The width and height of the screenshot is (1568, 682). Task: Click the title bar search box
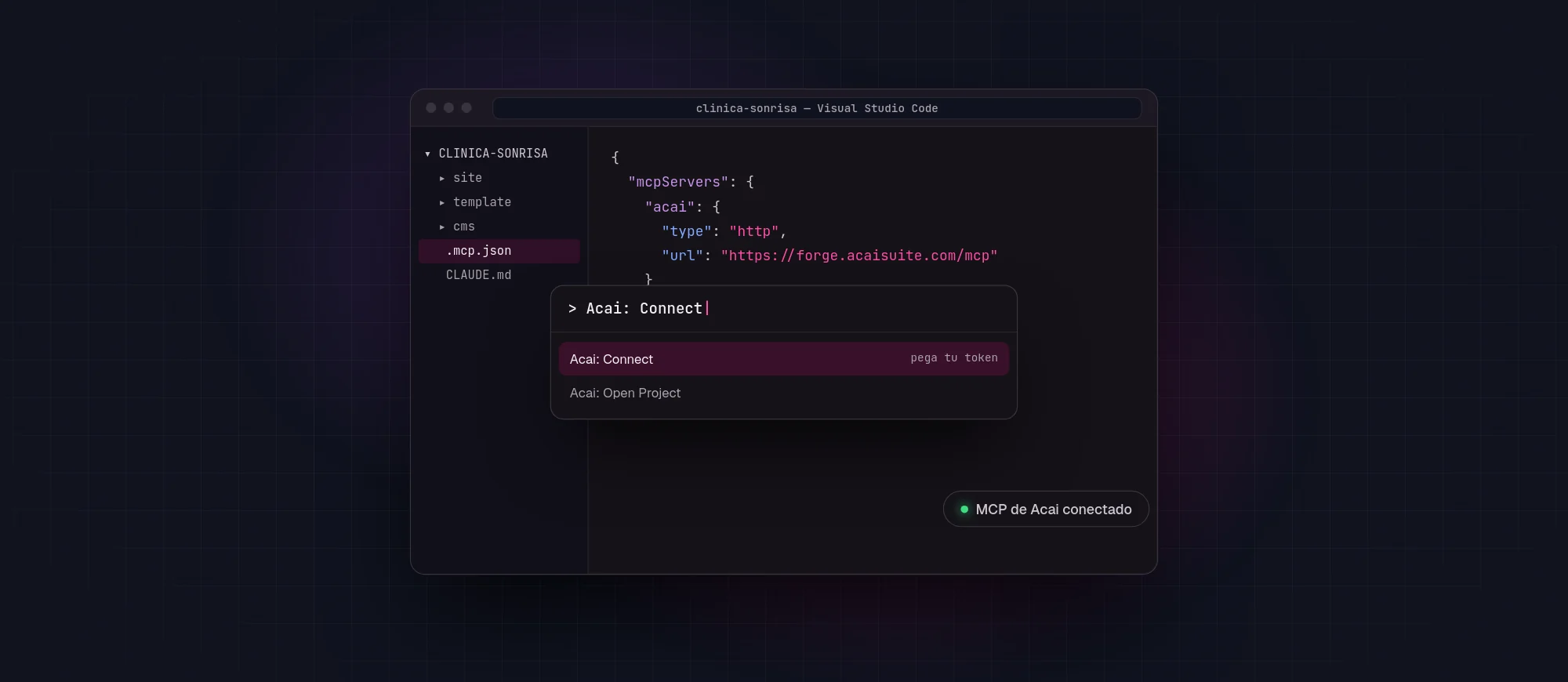817,108
